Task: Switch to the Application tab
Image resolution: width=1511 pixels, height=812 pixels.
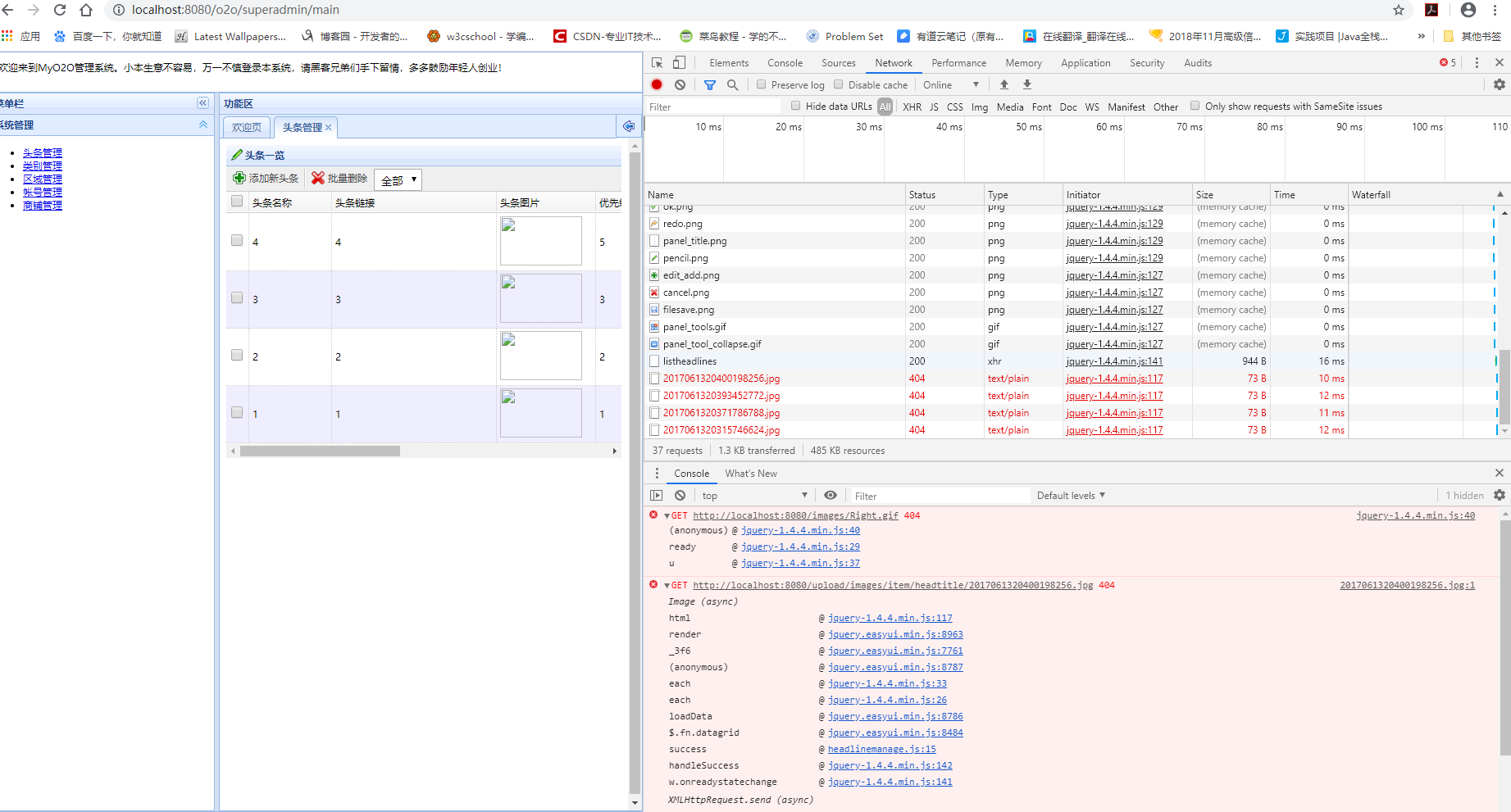Action: point(1085,62)
